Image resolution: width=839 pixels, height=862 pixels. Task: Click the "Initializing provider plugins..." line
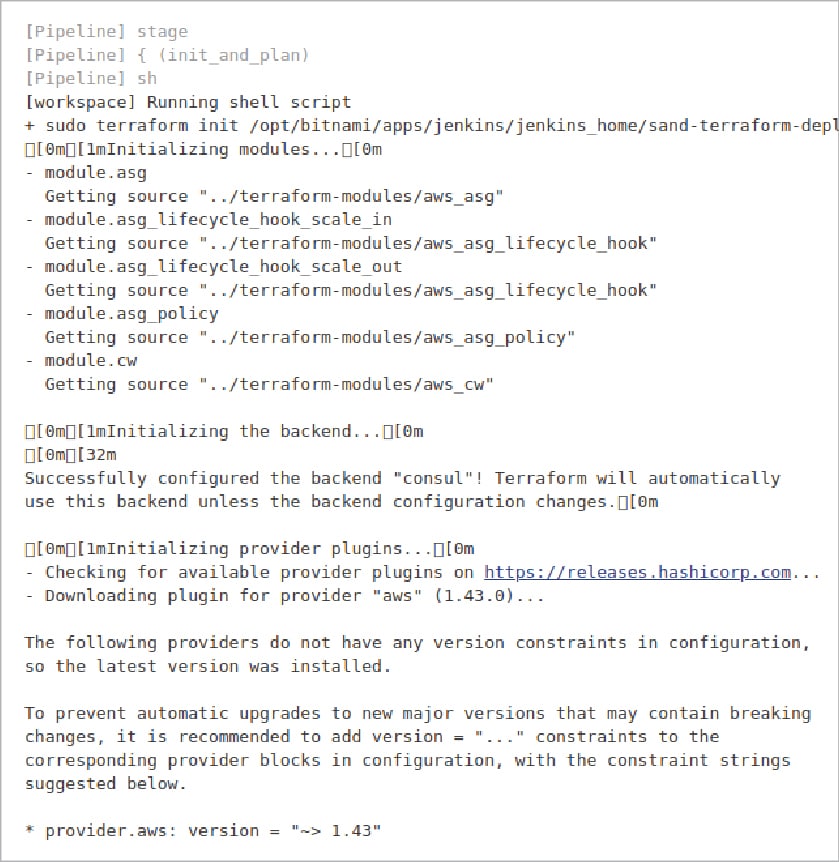249,549
